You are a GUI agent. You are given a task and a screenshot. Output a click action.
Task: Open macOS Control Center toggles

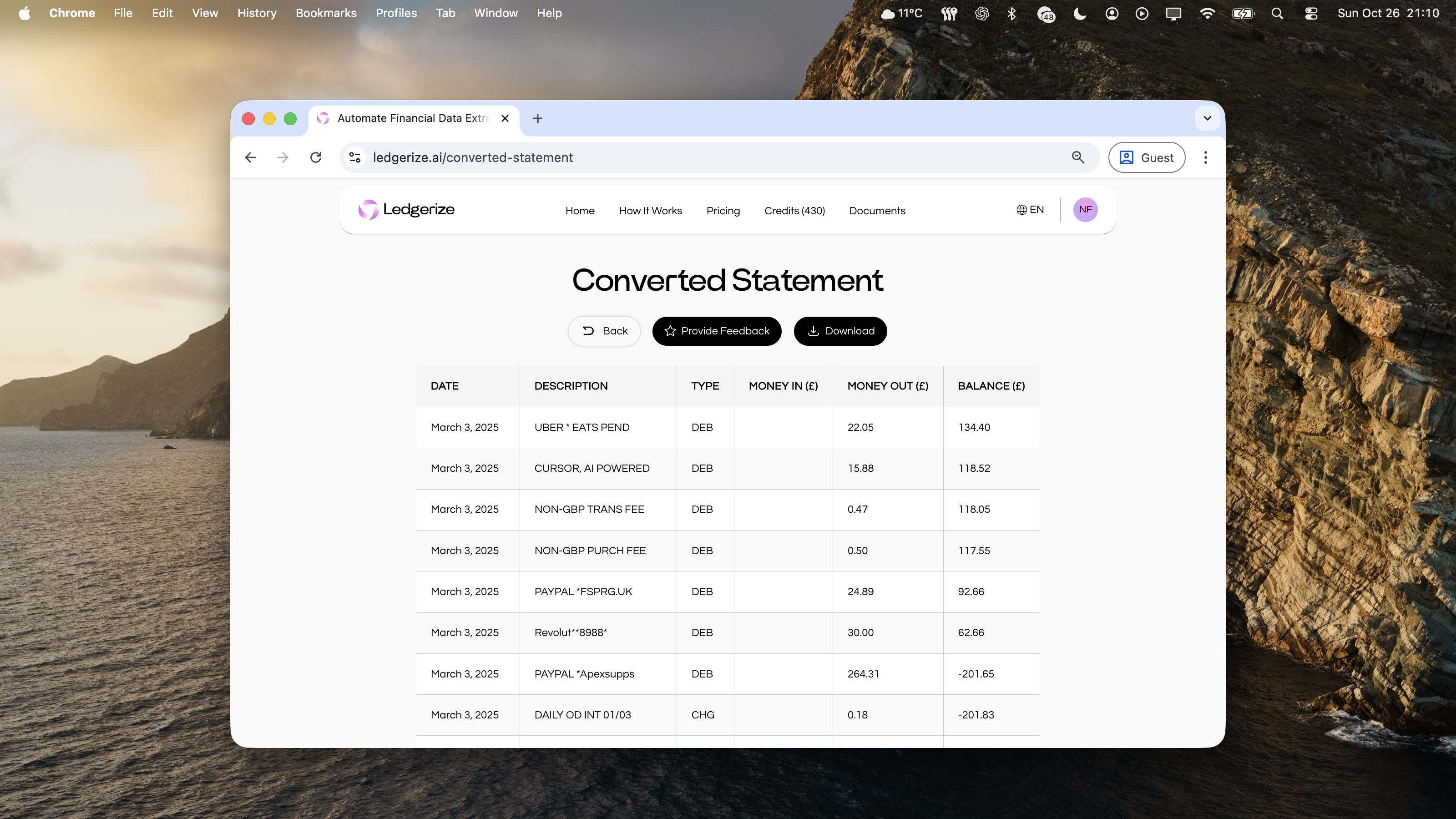[1311, 14]
